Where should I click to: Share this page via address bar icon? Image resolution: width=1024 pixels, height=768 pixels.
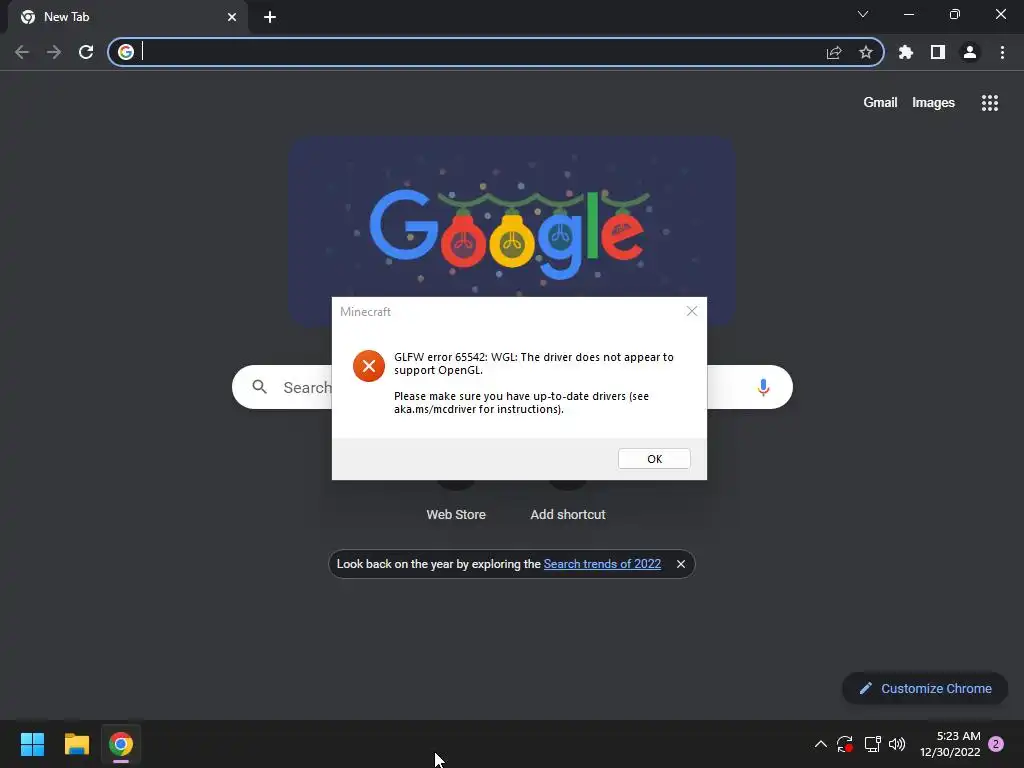834,52
